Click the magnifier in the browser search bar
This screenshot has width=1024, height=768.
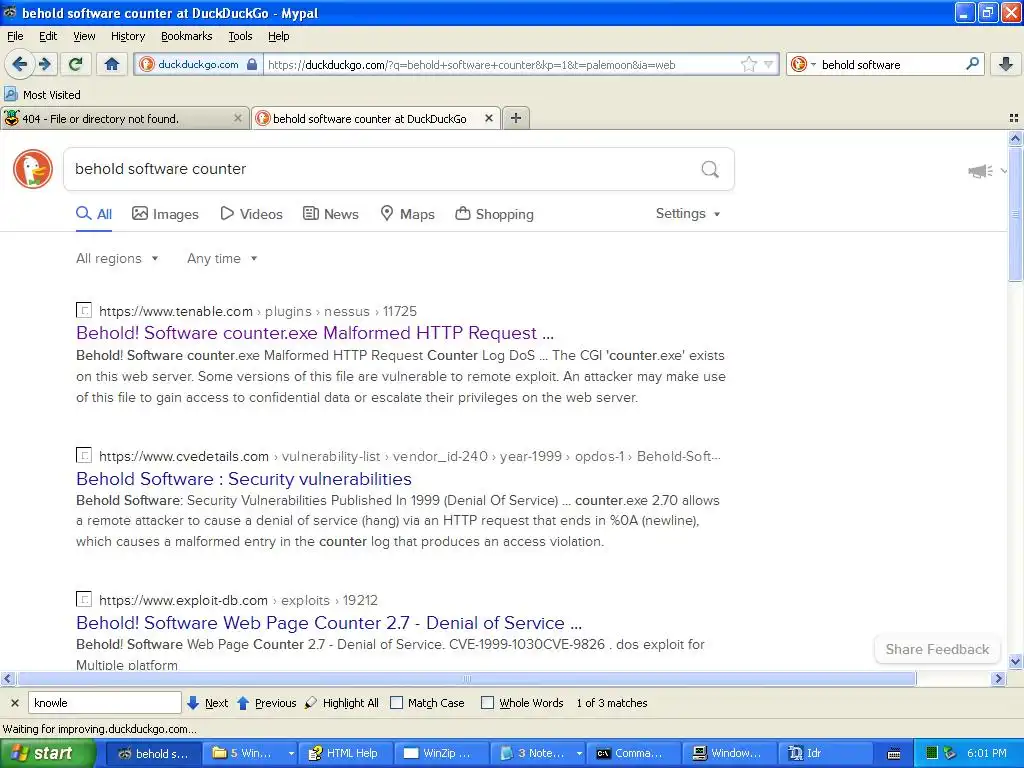(972, 64)
